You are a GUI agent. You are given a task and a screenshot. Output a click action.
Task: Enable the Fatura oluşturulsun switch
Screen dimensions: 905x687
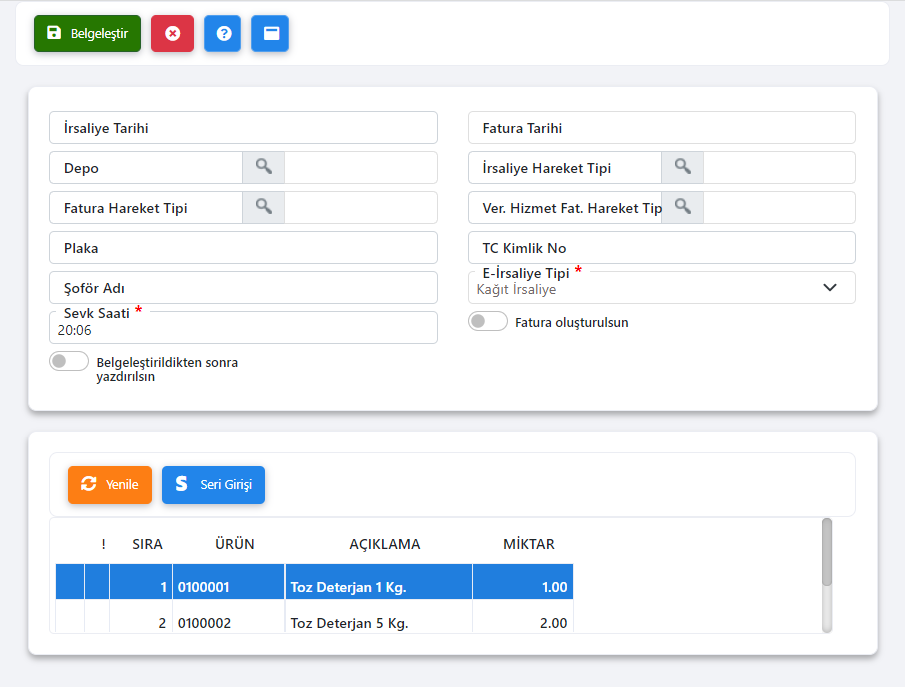pos(488,322)
